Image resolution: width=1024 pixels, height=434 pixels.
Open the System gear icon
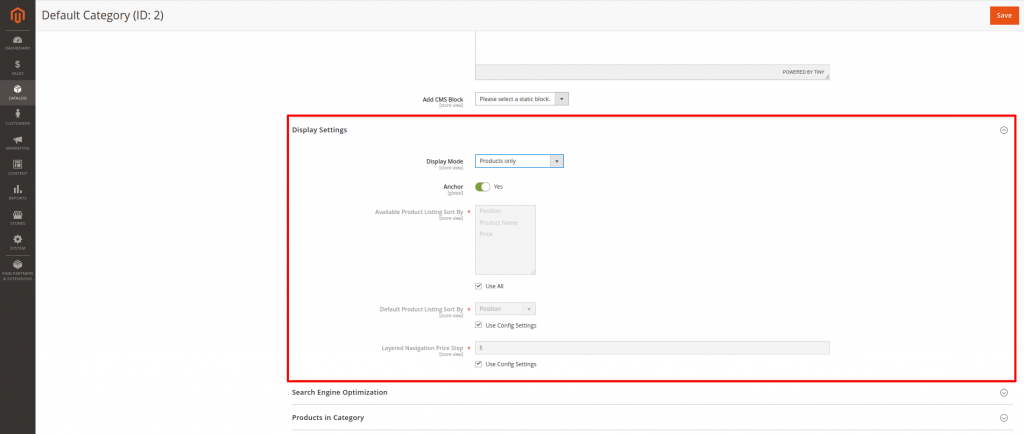click(x=17, y=241)
